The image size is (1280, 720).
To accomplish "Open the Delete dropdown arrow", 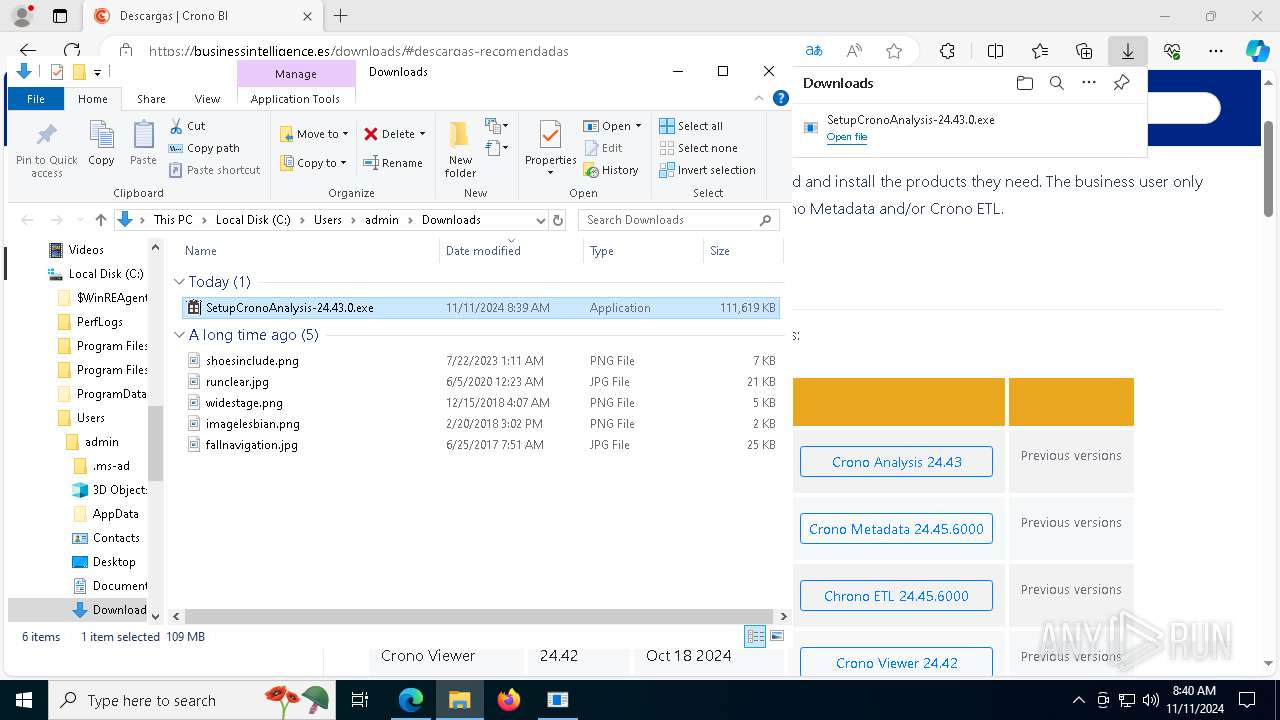I will 422,134.
